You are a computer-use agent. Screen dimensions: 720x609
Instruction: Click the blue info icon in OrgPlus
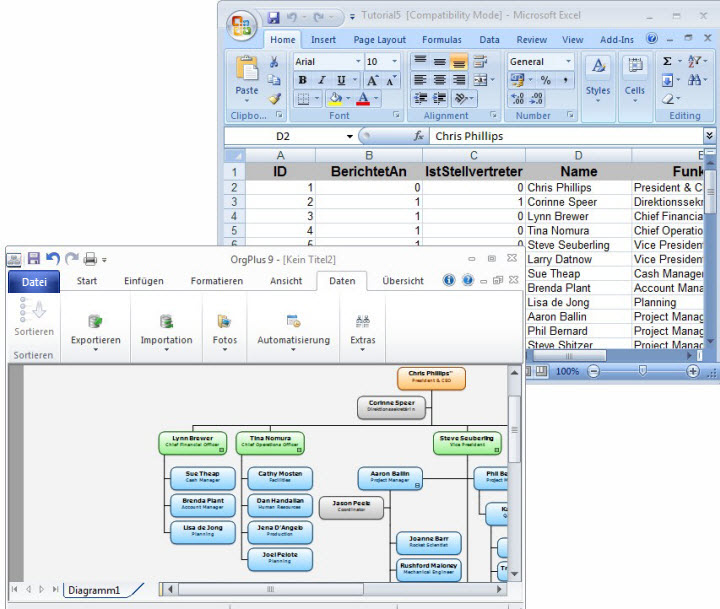449,280
